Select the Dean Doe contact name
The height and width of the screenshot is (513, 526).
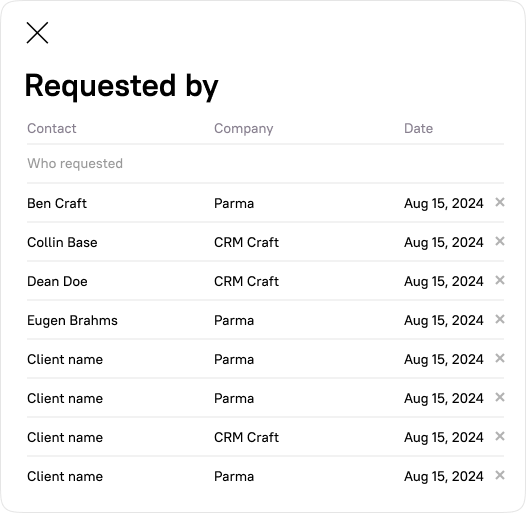[57, 281]
